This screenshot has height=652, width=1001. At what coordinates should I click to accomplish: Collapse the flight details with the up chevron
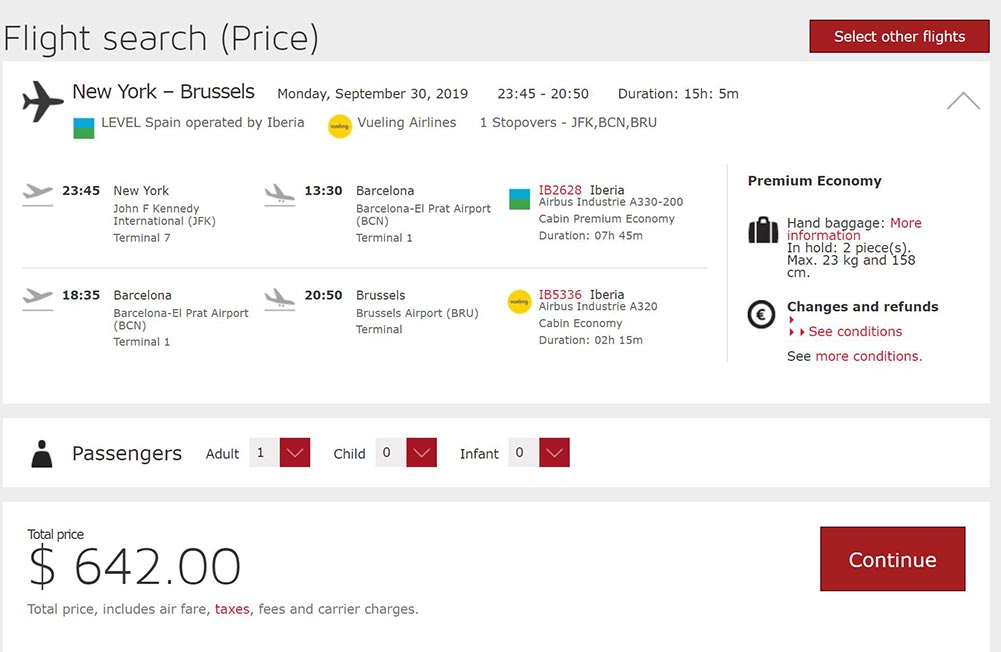[x=963, y=101]
